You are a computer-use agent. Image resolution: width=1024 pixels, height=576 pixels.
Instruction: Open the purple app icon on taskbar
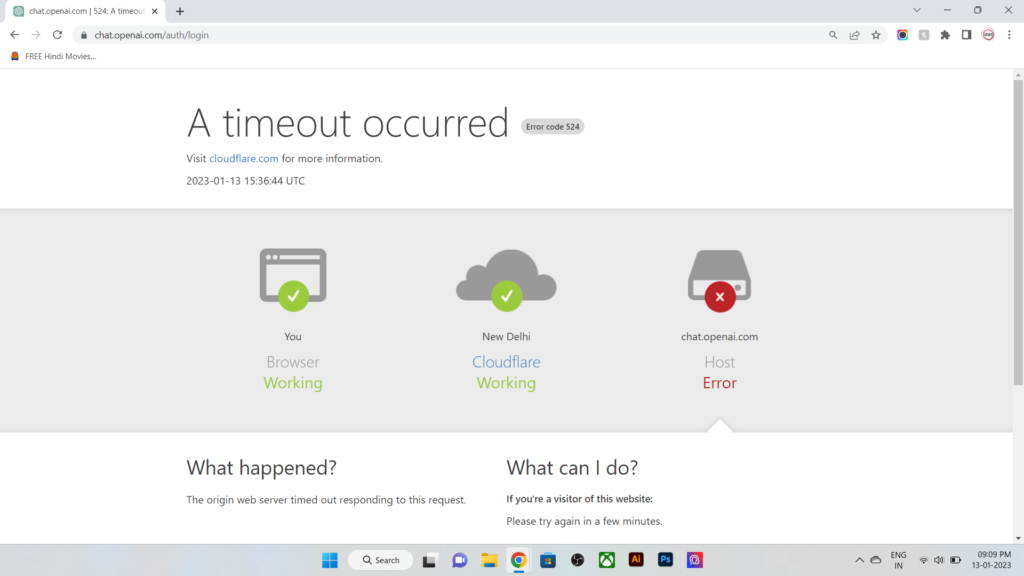(x=695, y=560)
